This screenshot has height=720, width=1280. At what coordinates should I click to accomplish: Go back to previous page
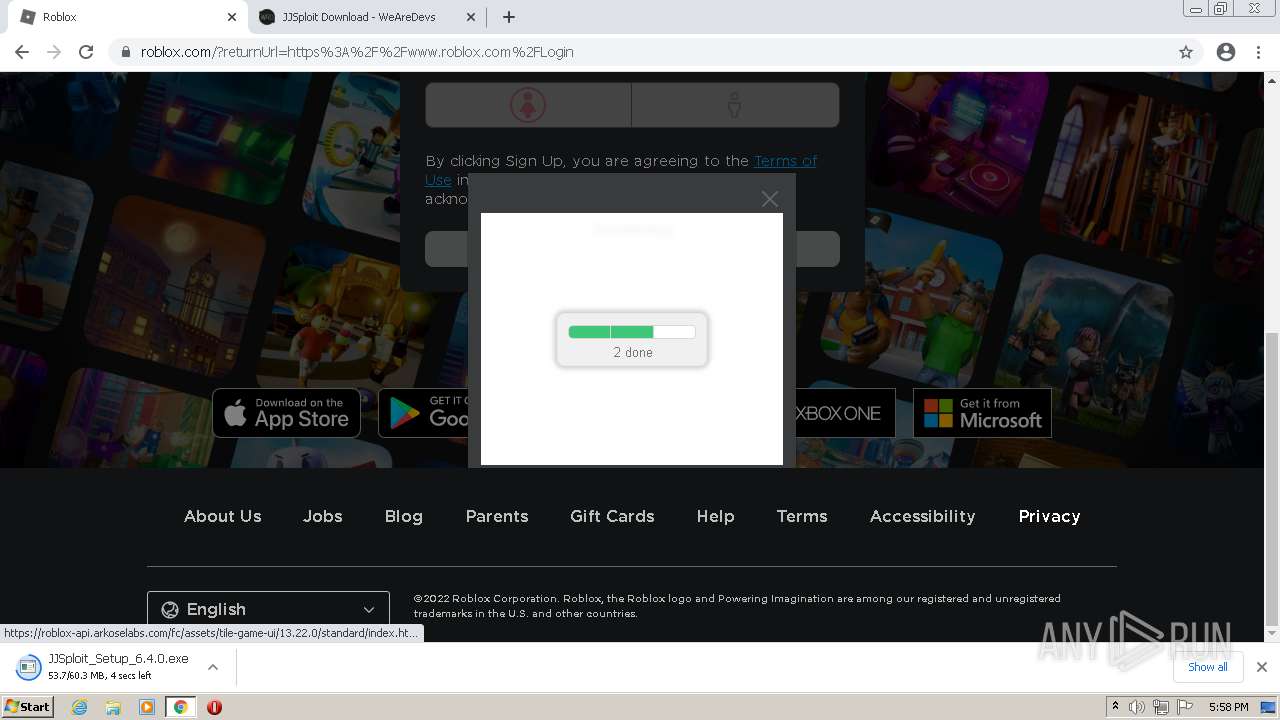click(22, 52)
